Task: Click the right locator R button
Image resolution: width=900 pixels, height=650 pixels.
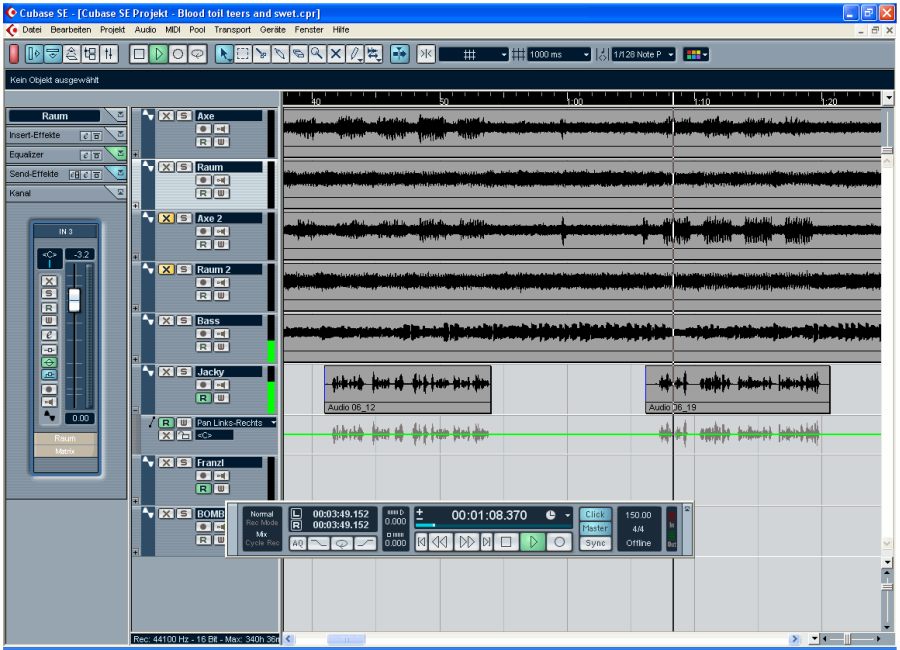Action: tap(296, 525)
